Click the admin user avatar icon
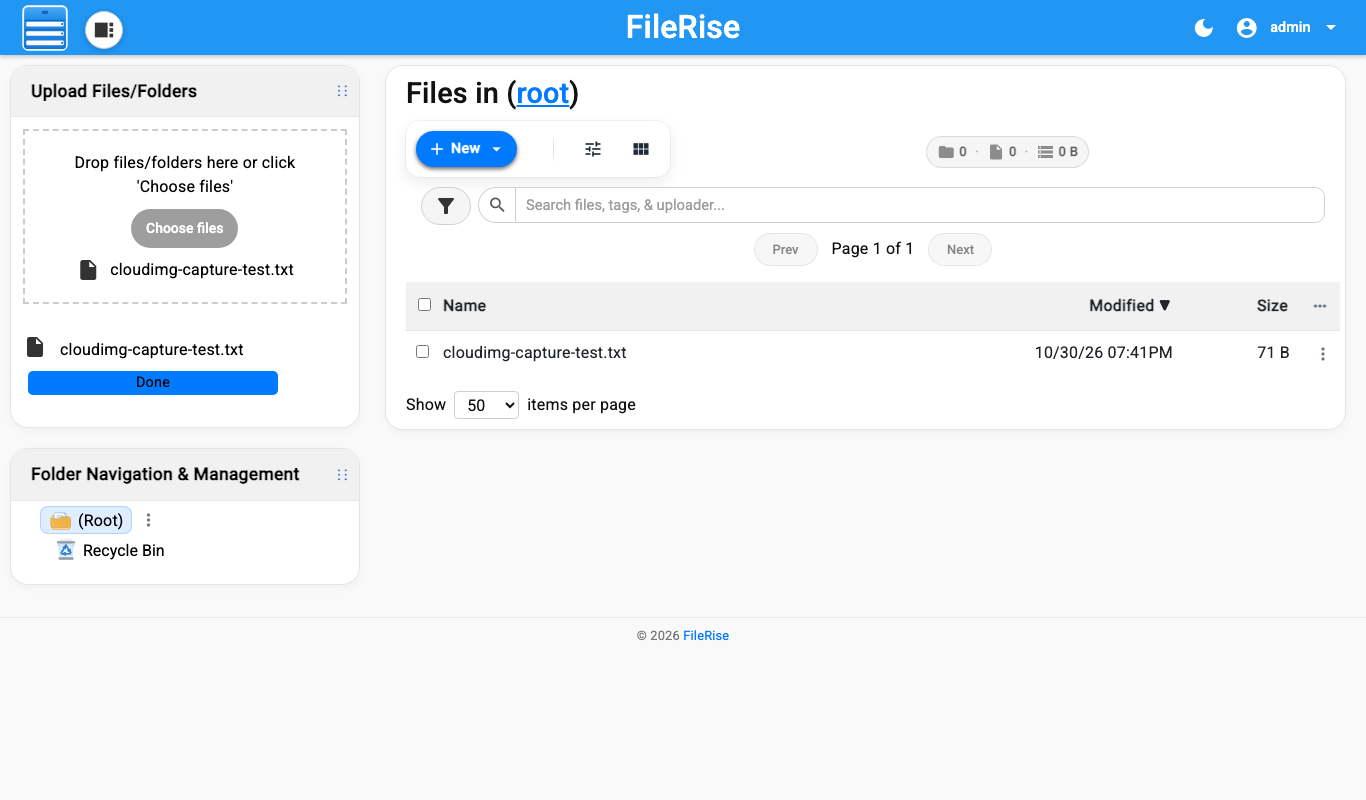Viewport: 1366px width, 800px height. (x=1246, y=28)
